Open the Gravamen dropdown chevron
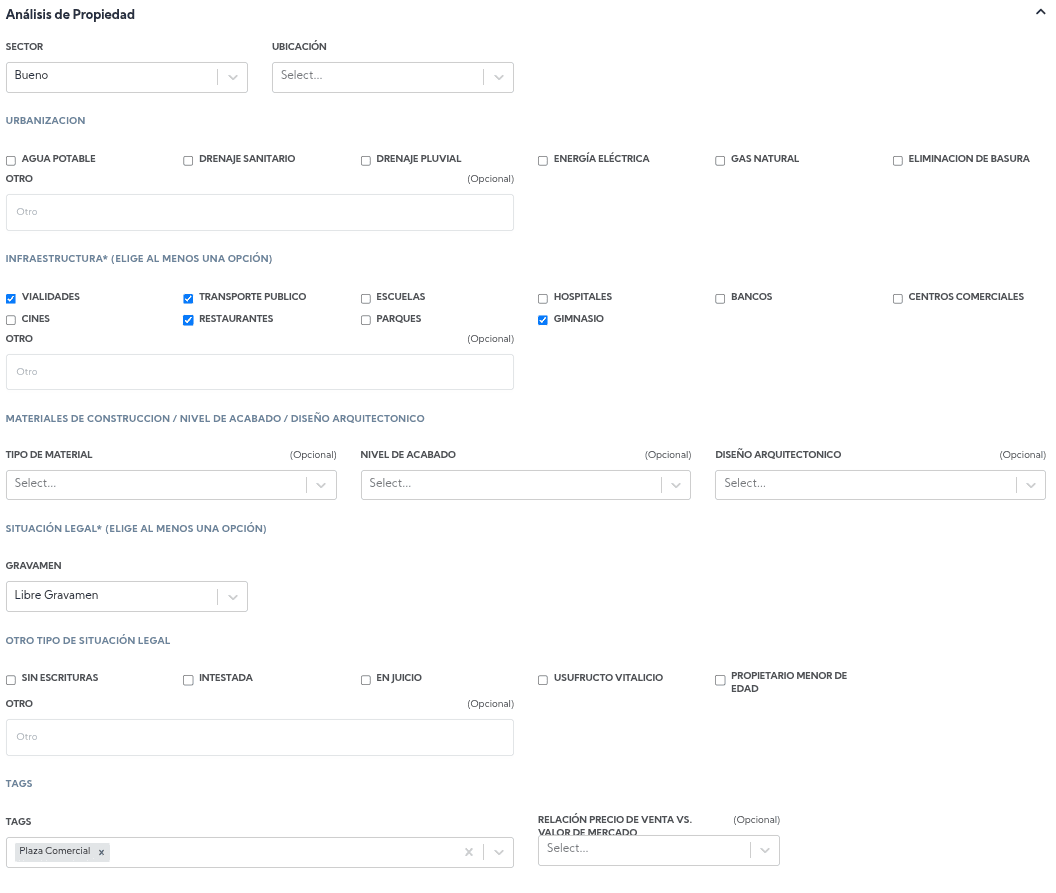Screen dimensions: 1056x893 pos(232,597)
